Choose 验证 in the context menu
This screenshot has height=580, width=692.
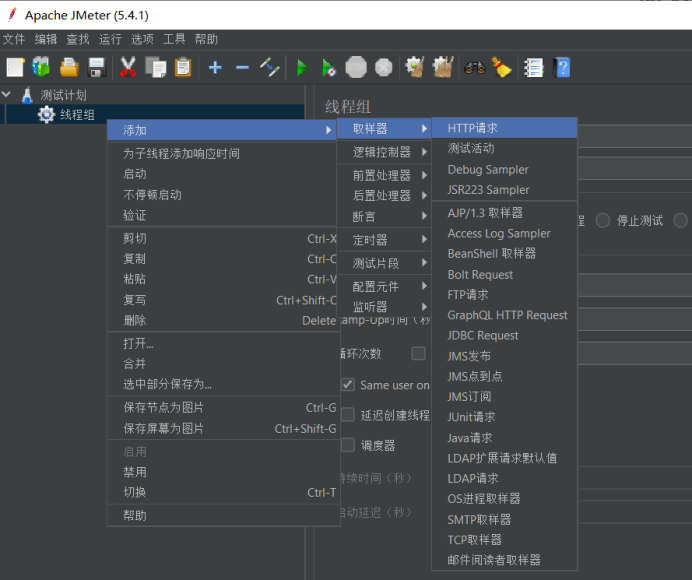click(222, 215)
